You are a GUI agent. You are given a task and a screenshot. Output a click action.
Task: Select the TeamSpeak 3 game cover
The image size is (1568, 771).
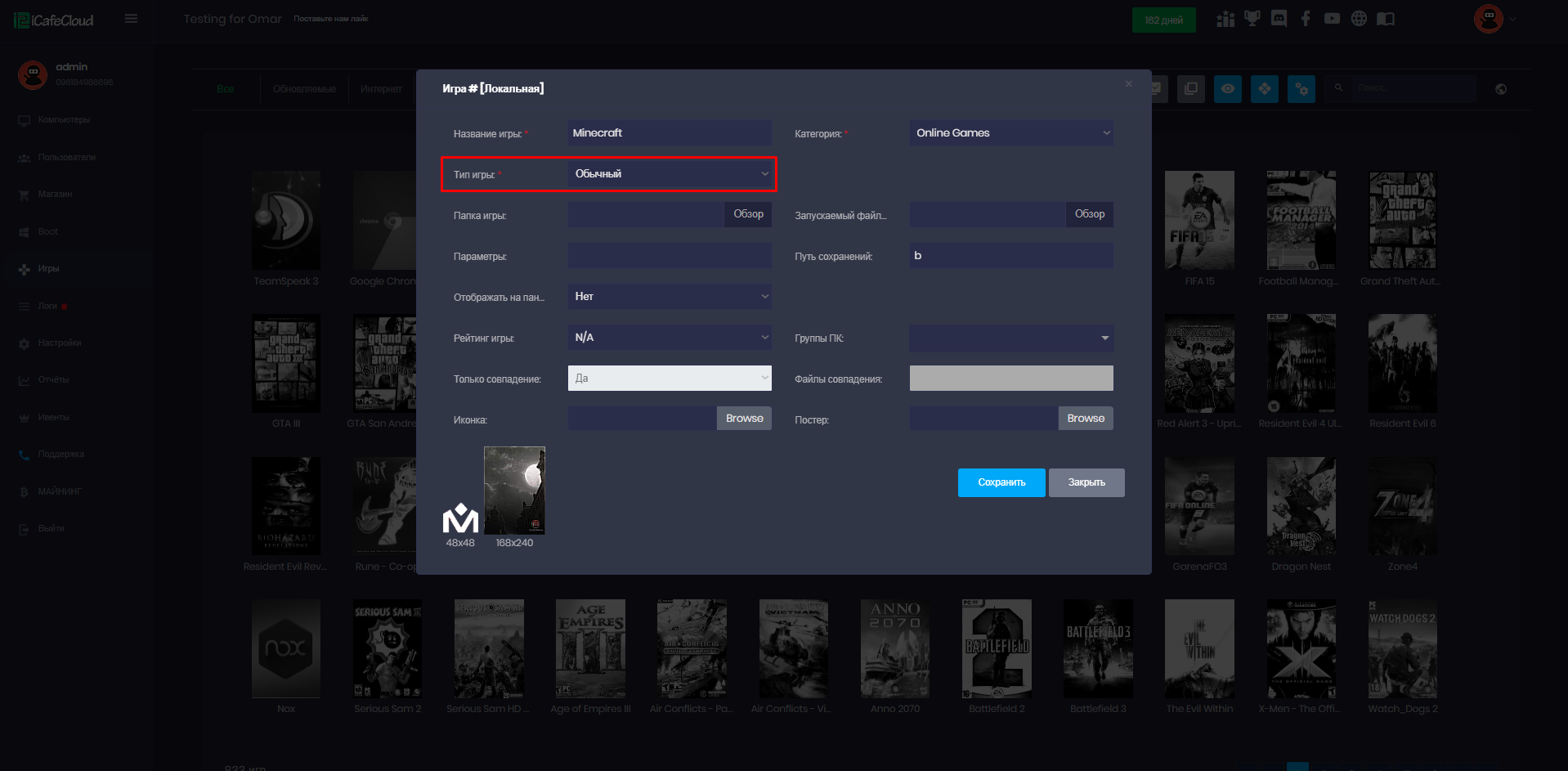click(x=286, y=221)
